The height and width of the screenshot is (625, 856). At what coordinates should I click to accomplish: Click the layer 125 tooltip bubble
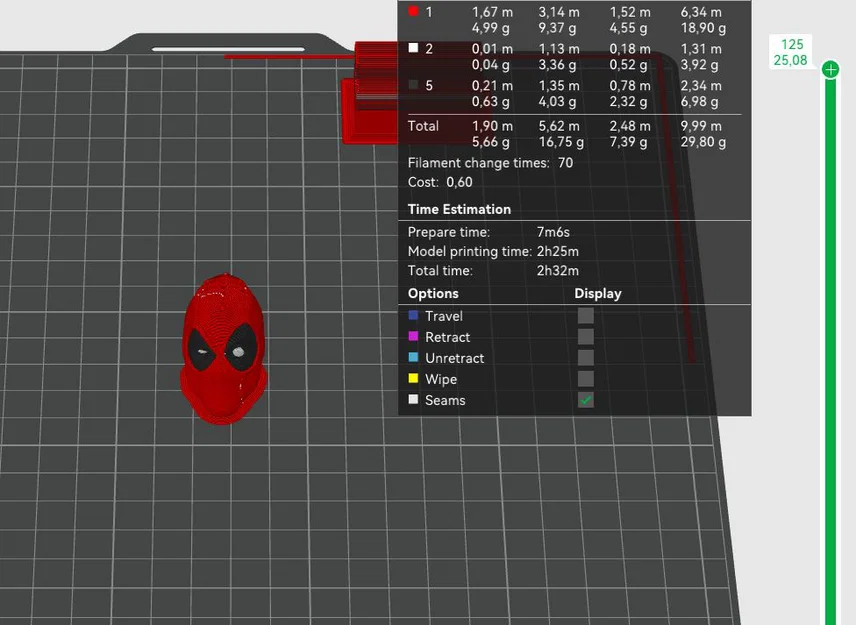790,52
